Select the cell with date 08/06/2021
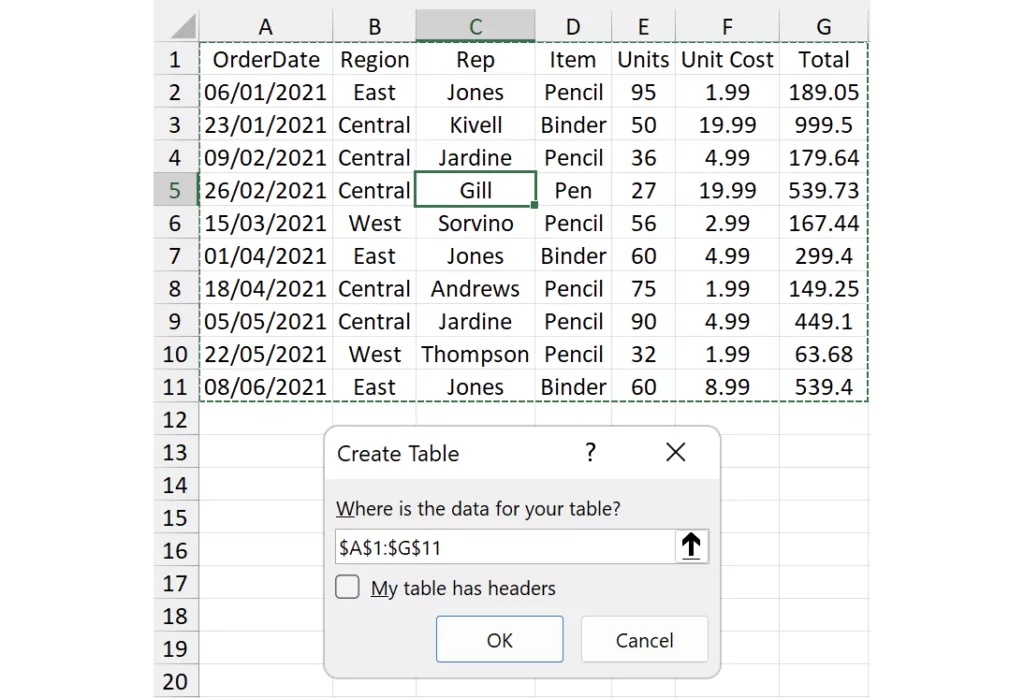This screenshot has height=698, width=1024. [266, 387]
